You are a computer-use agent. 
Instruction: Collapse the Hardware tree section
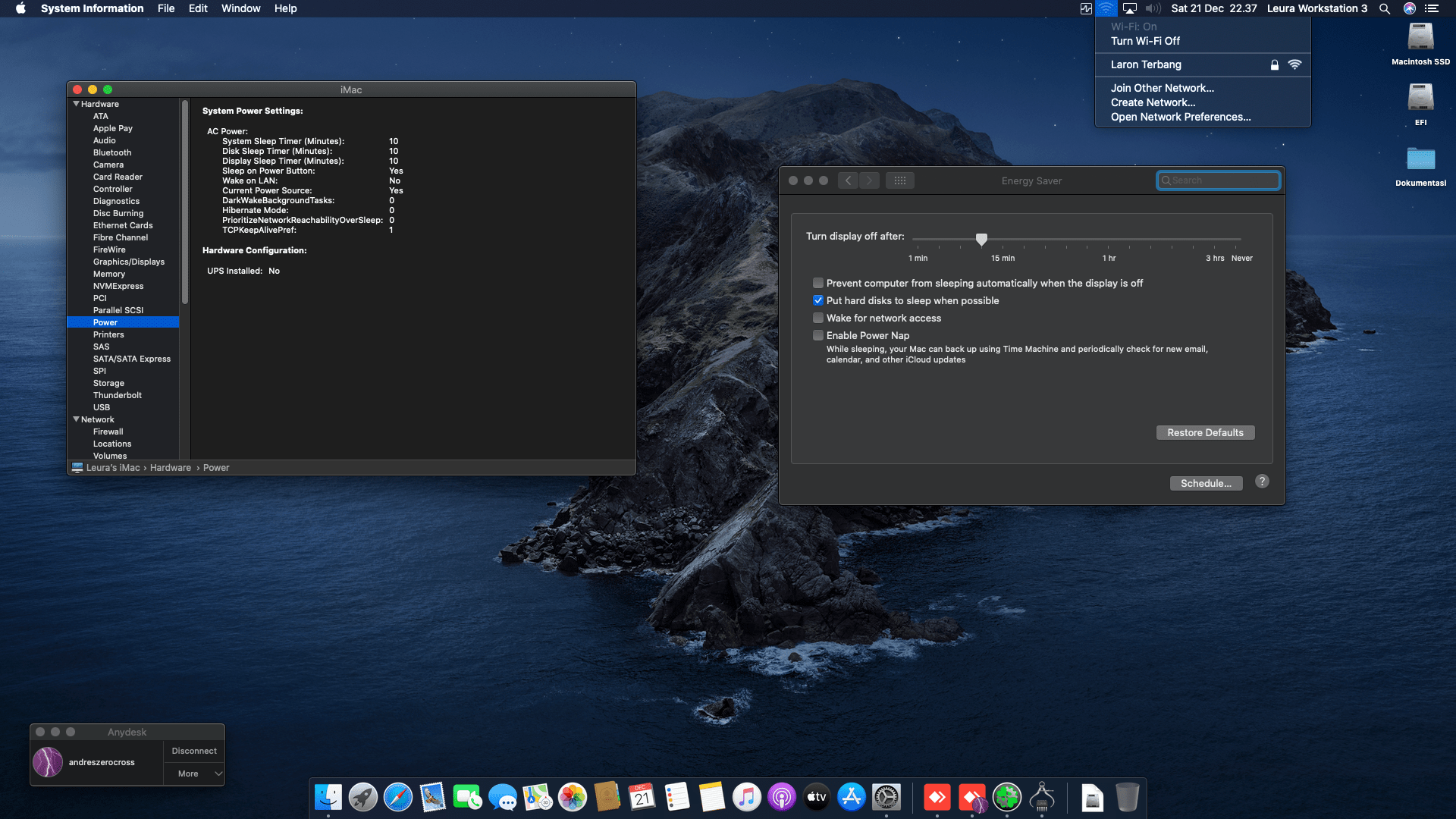(76, 104)
